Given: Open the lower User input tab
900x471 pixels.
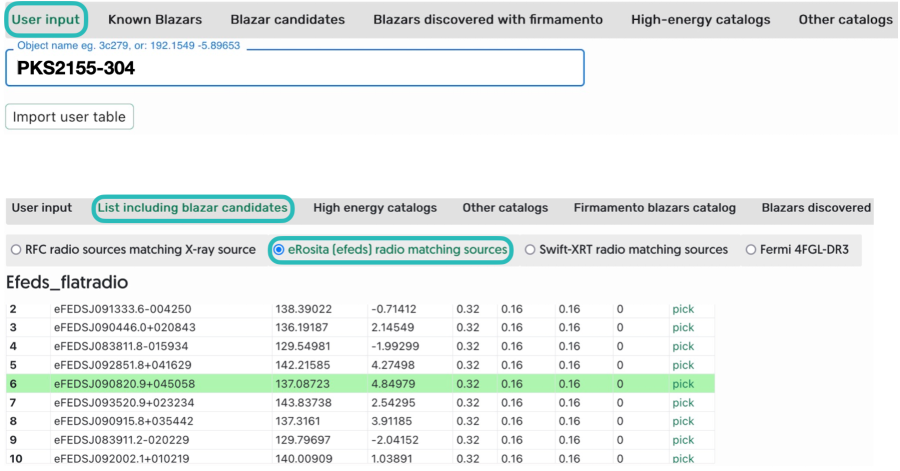Looking at the screenshot, I should pos(42,208).
